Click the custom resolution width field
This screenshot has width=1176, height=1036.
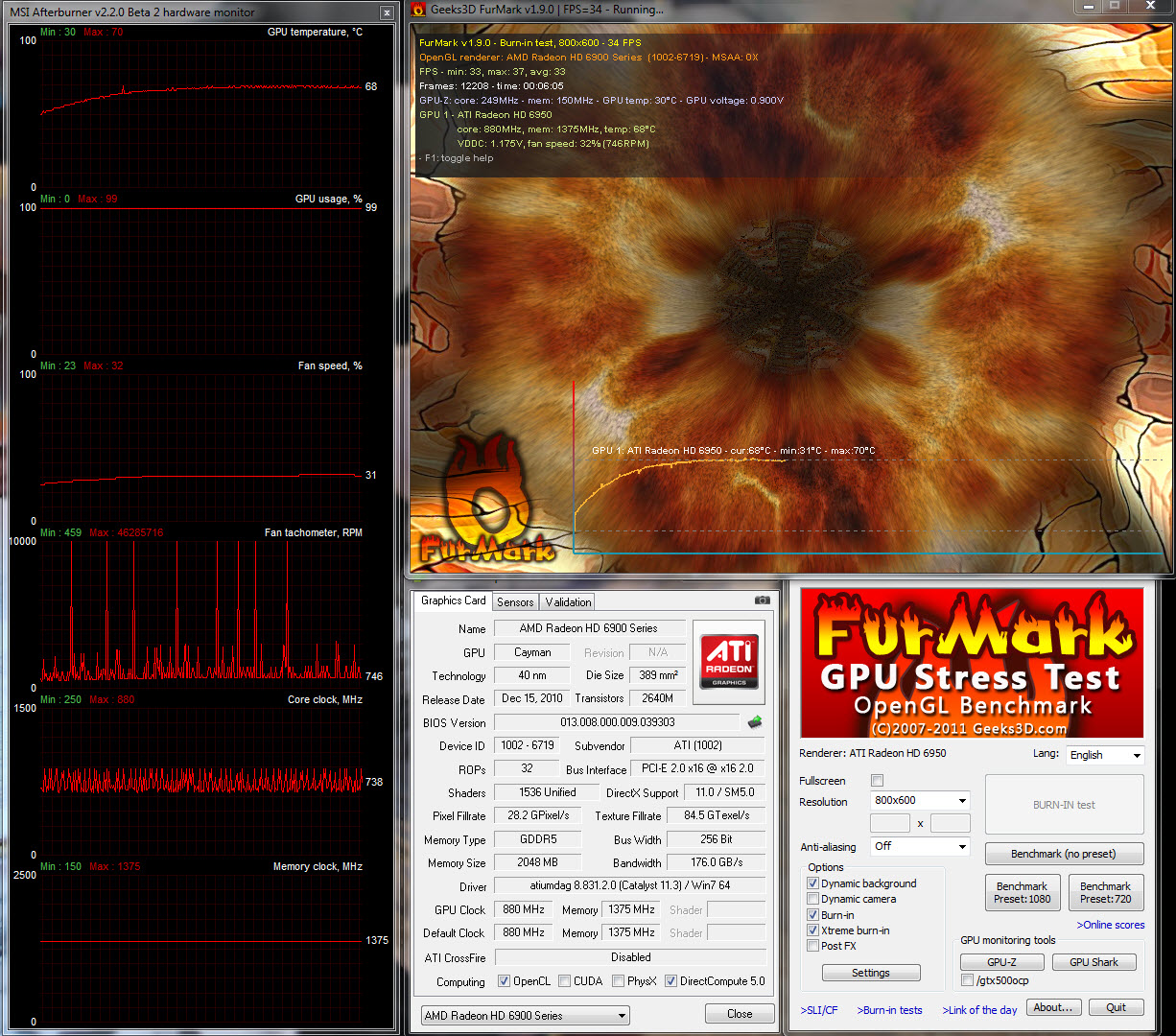[x=889, y=823]
